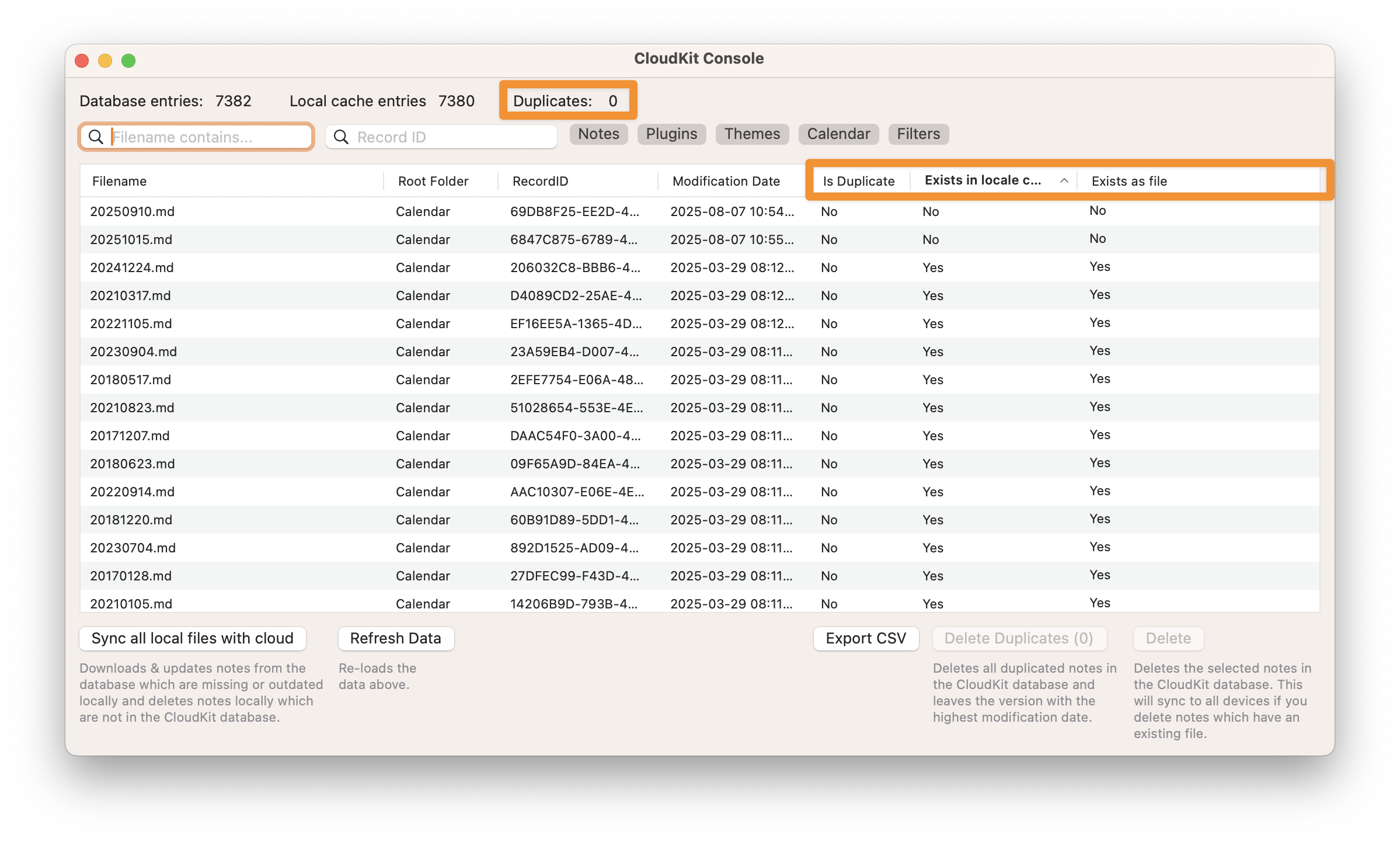Filter by Notes
The width and height of the screenshot is (1400, 842).
point(598,134)
